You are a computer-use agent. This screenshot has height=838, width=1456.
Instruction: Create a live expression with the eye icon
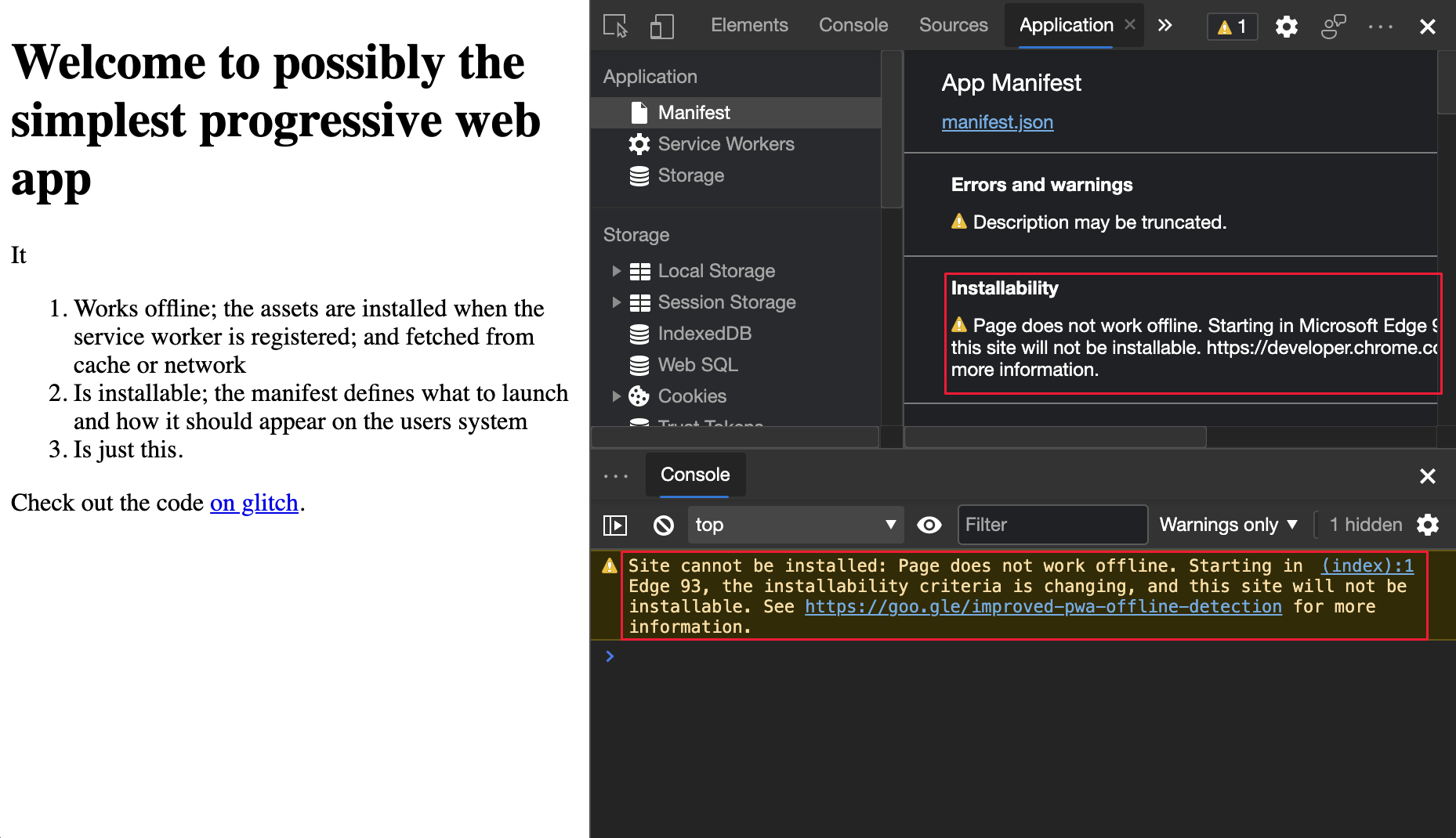point(929,525)
